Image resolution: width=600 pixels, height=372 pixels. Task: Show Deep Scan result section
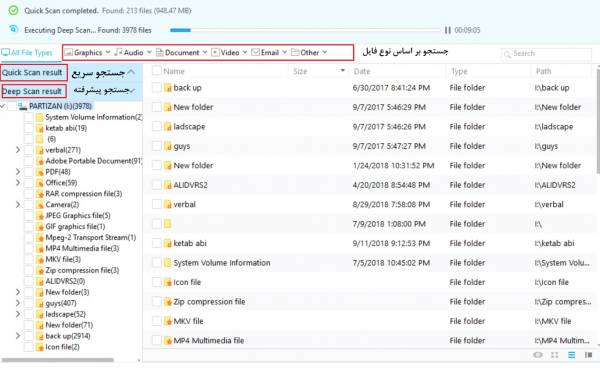tap(32, 91)
